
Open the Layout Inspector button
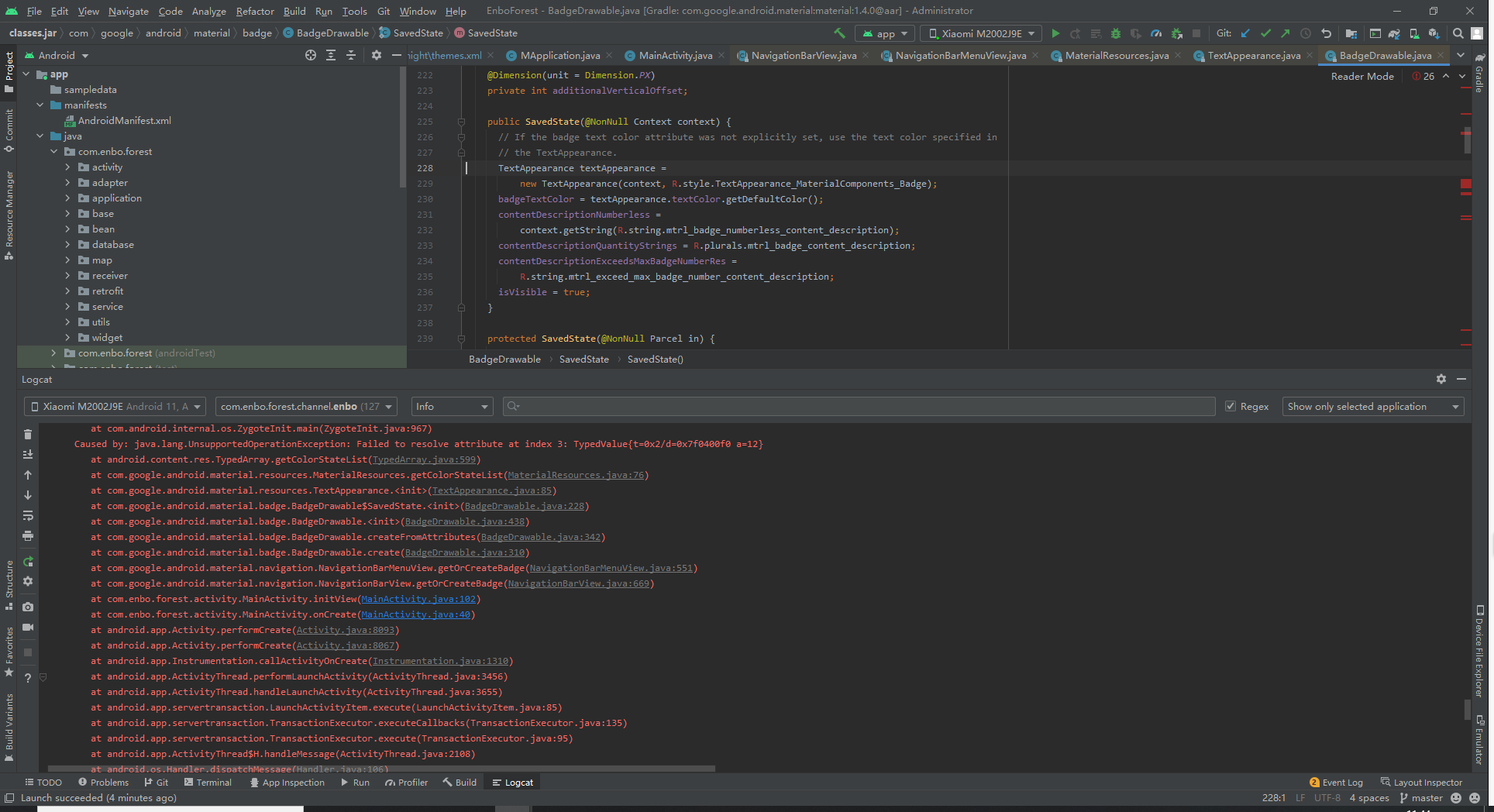coord(1421,782)
